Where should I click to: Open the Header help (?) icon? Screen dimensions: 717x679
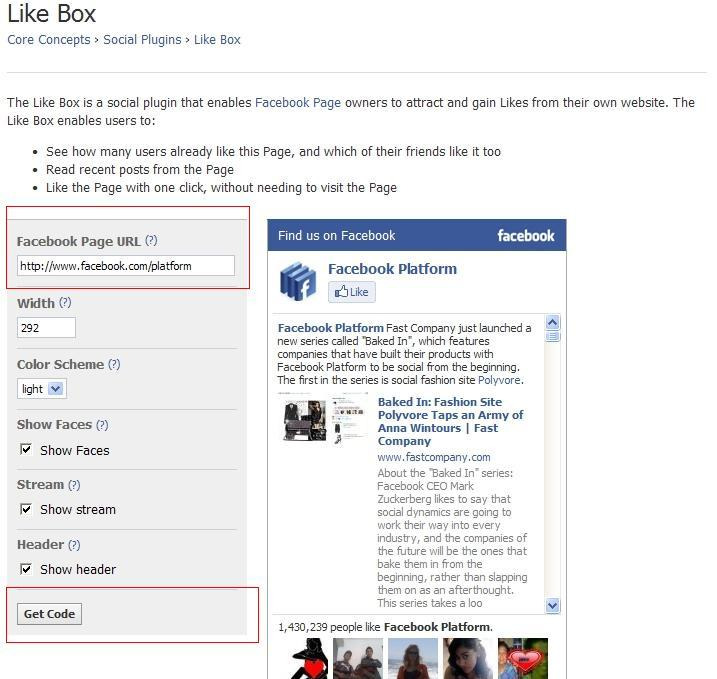pos(74,545)
